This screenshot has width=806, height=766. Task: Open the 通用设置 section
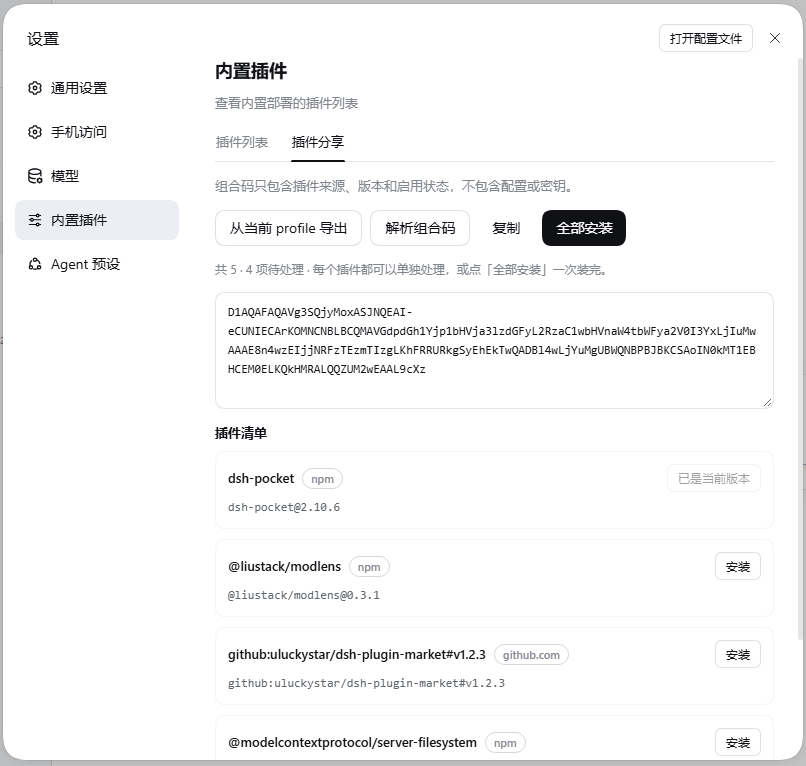click(97, 88)
